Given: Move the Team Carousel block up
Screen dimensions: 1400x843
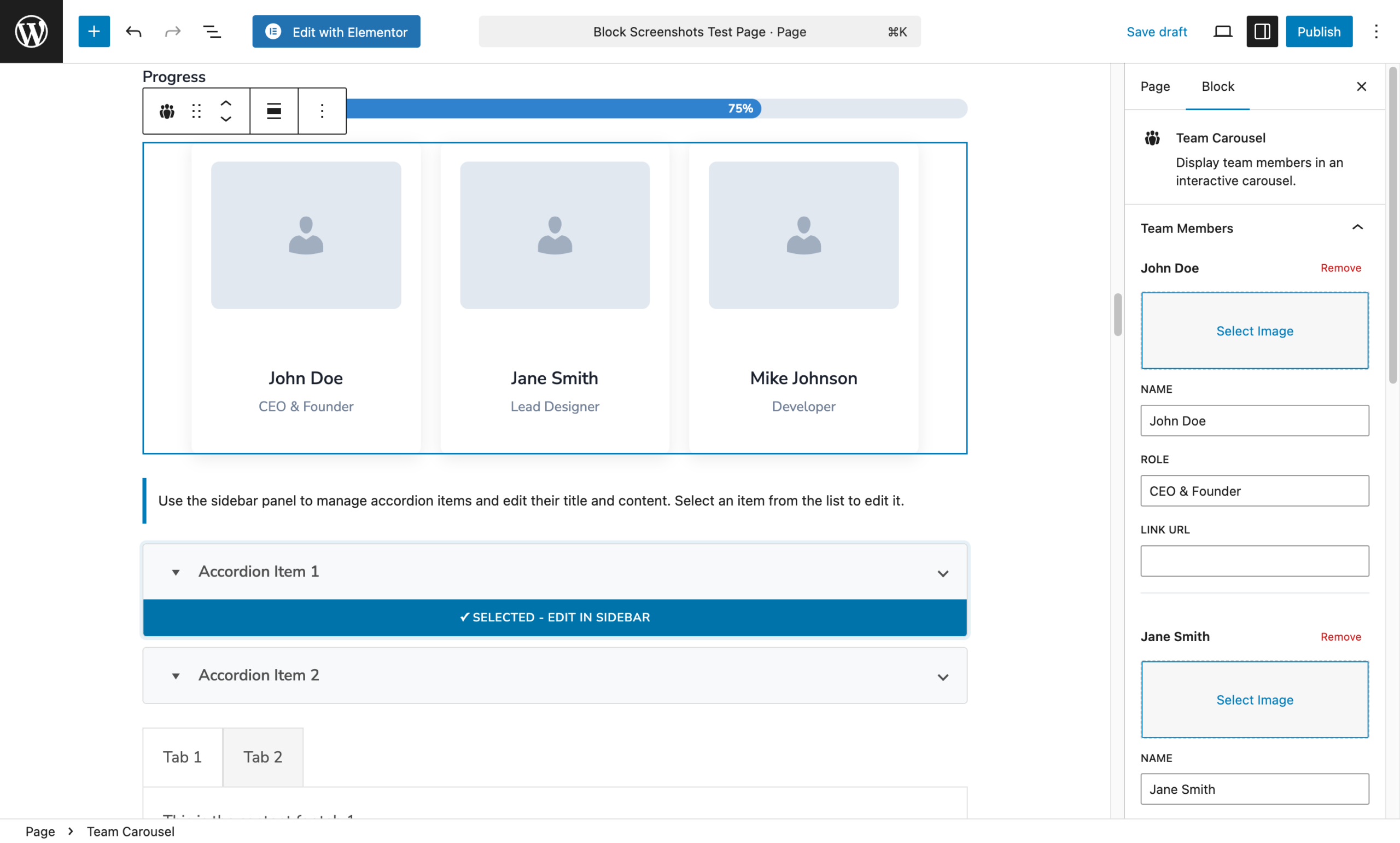Looking at the screenshot, I should [226, 102].
